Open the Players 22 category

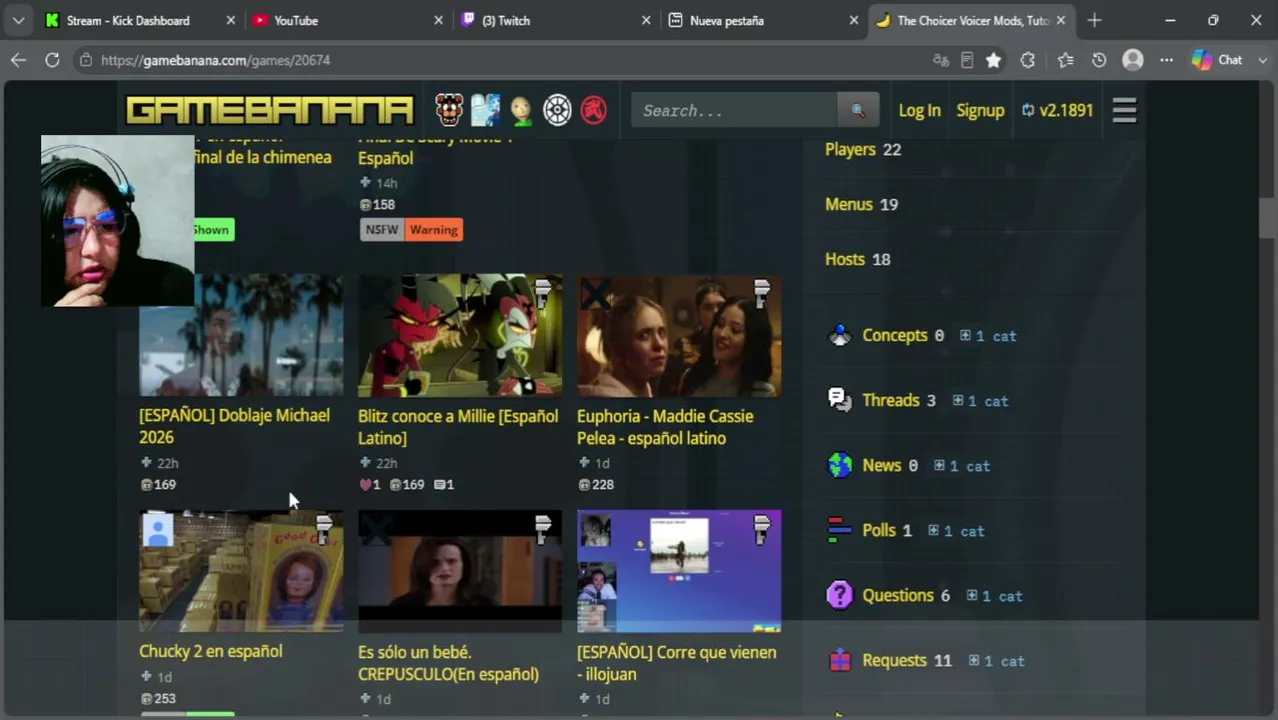[863, 149]
